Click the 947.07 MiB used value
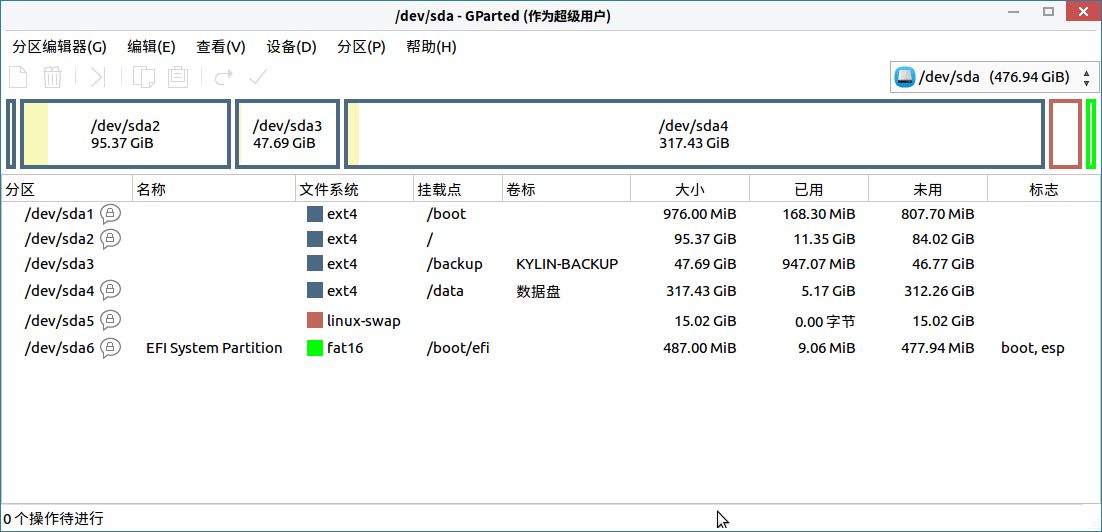The width and height of the screenshot is (1102, 532). tap(818, 264)
